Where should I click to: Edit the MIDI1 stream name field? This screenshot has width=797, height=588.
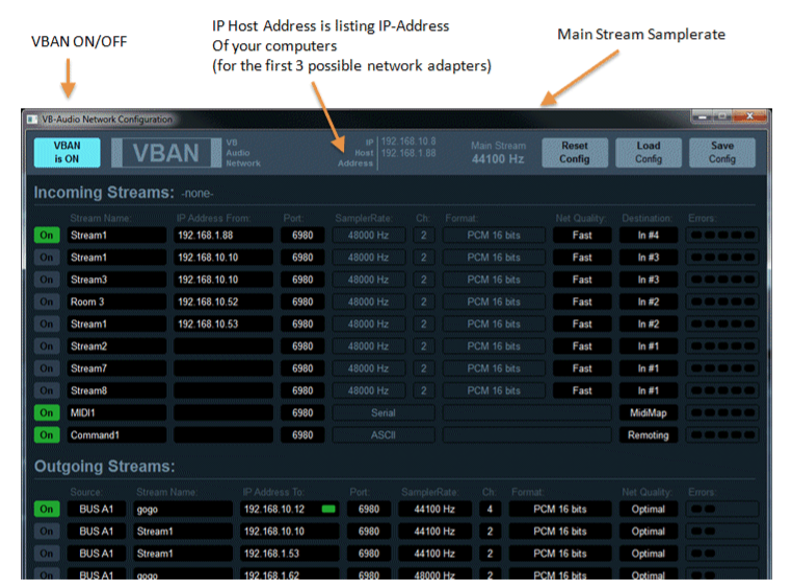click(116, 413)
